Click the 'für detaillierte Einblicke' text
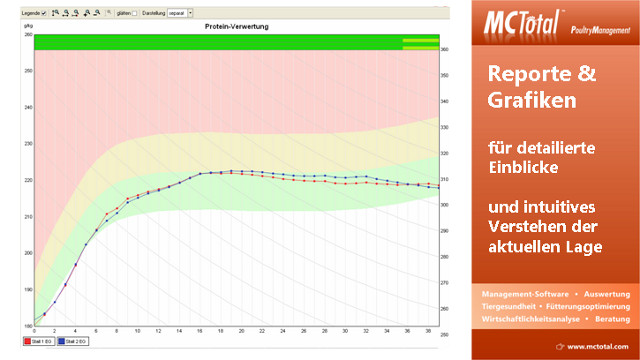This screenshot has height=360, width=640. coord(541,158)
